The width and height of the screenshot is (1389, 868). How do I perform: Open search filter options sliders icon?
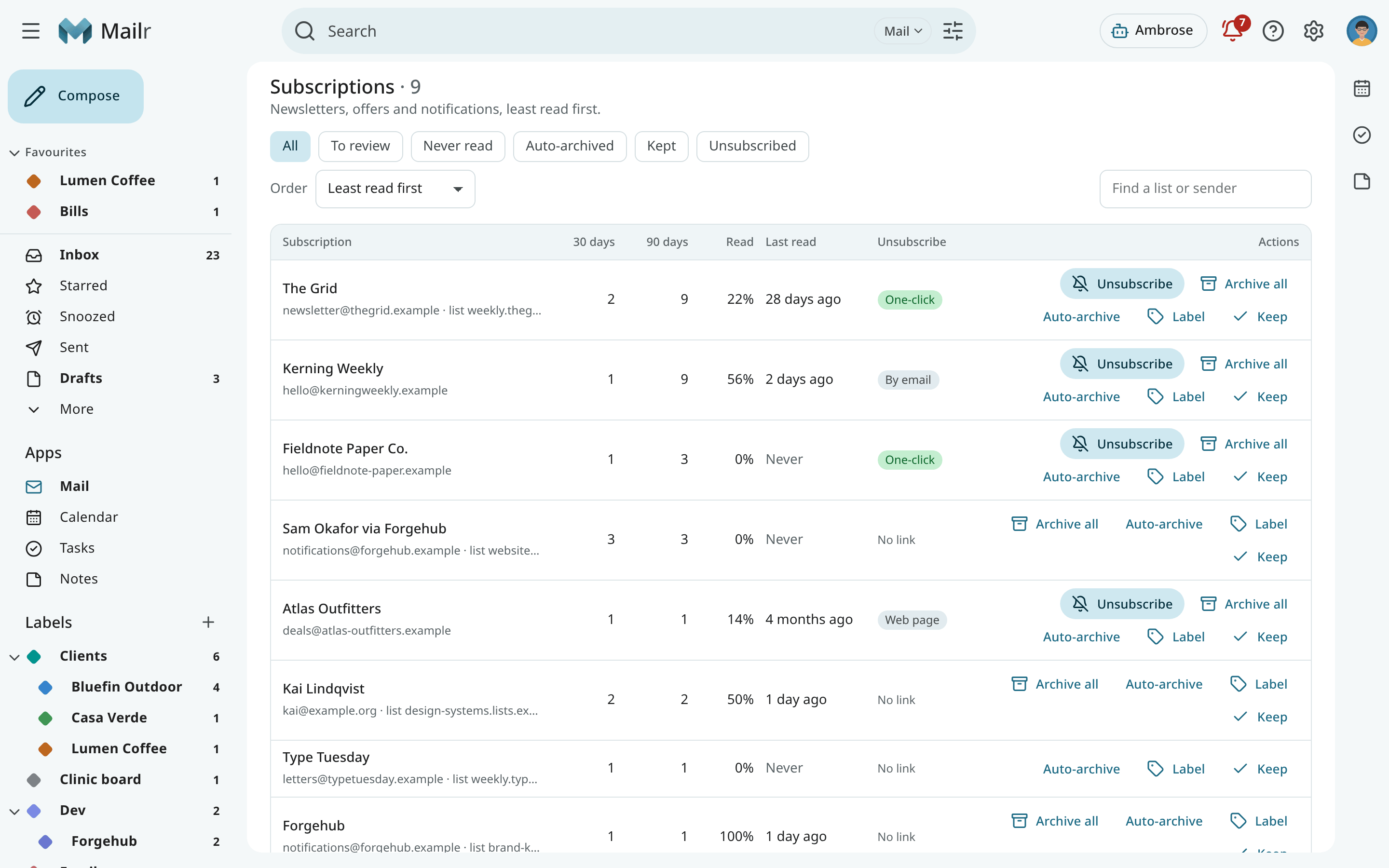pyautogui.click(x=953, y=31)
